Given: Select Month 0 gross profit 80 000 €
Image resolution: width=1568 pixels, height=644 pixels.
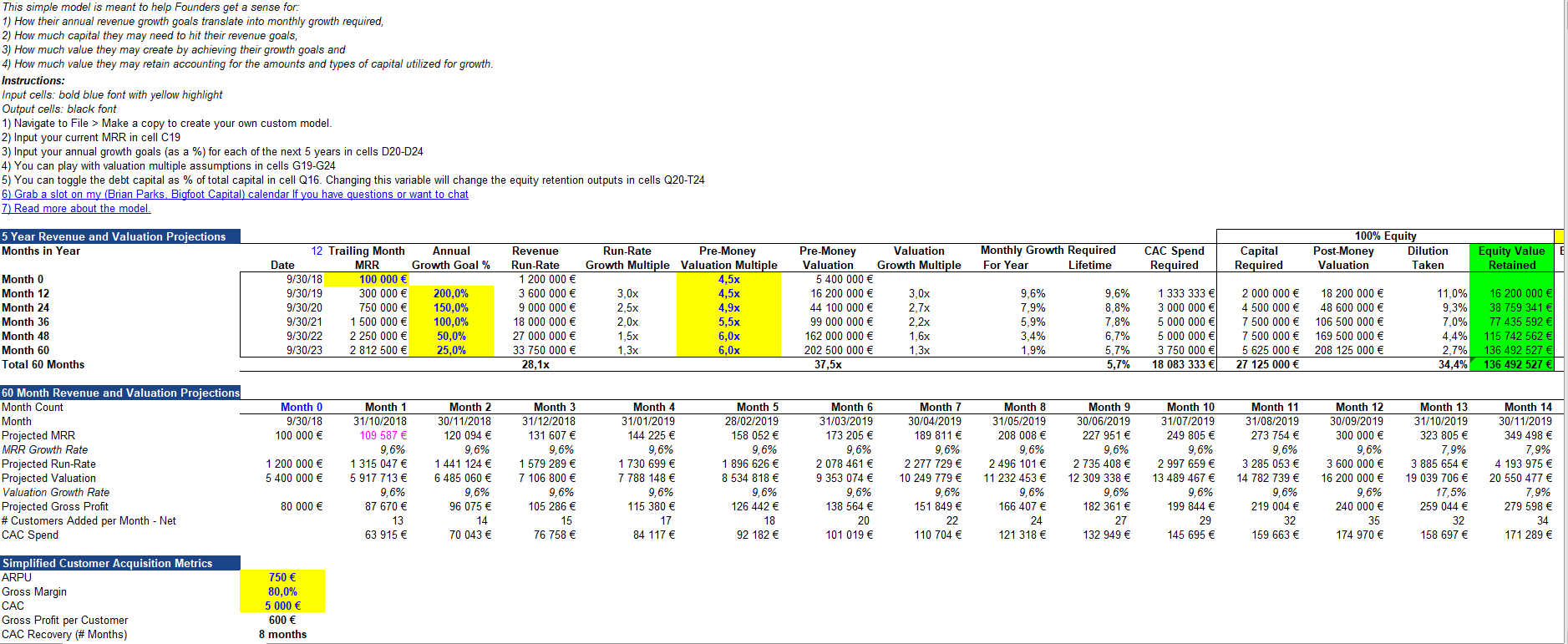Looking at the screenshot, I should (x=301, y=506).
